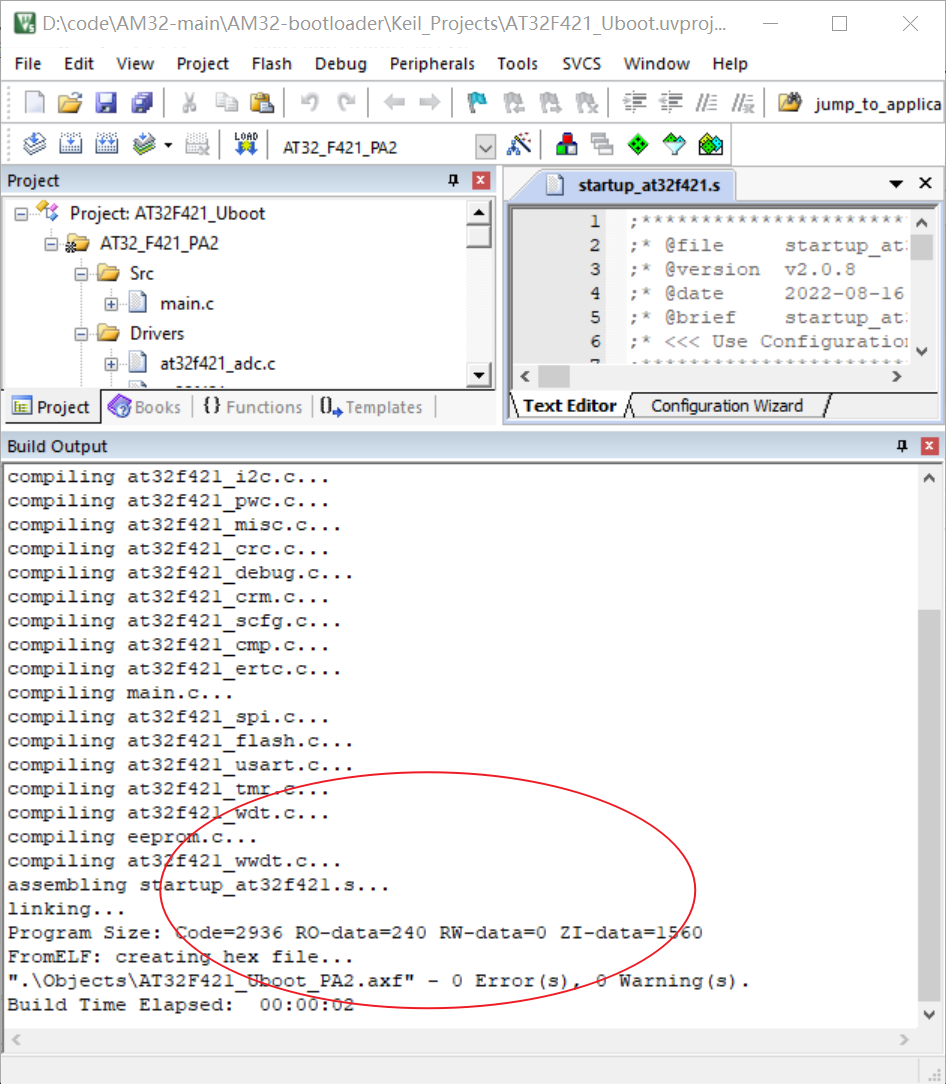
Task: Paste clipboard with the Paste icon
Action: click(262, 103)
